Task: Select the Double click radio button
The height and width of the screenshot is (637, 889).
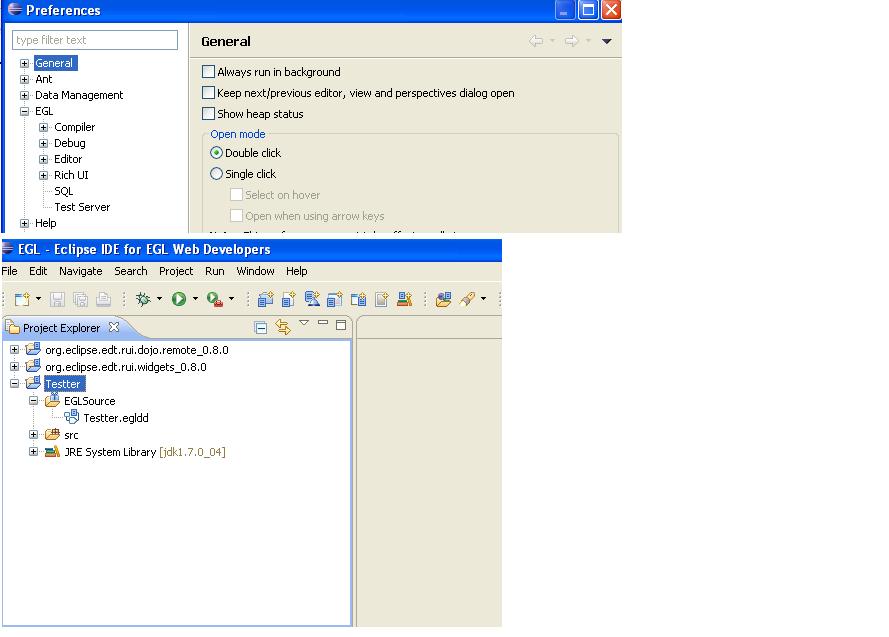Action: 216,153
